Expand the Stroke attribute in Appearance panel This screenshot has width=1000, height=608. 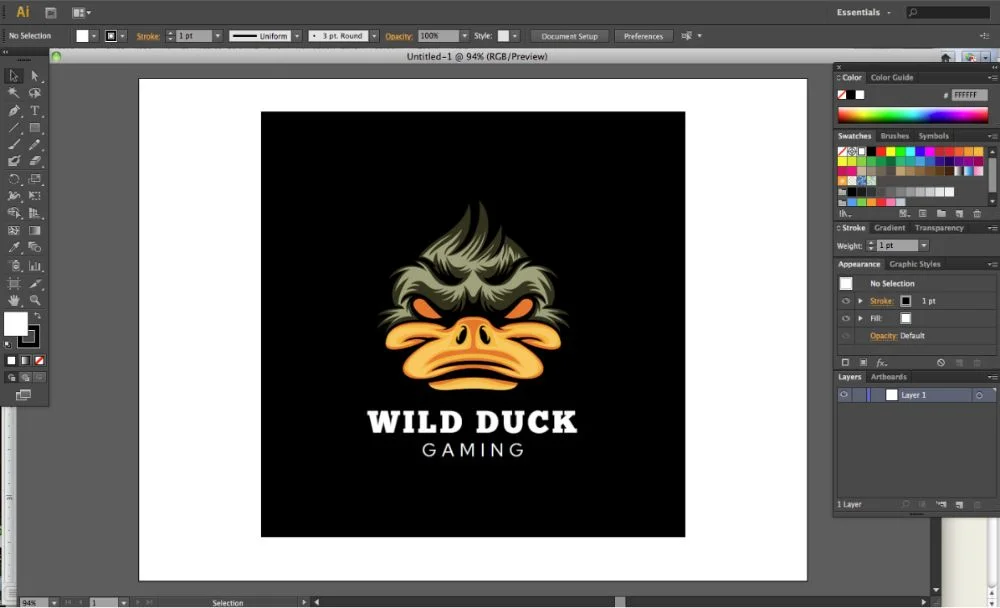860,301
